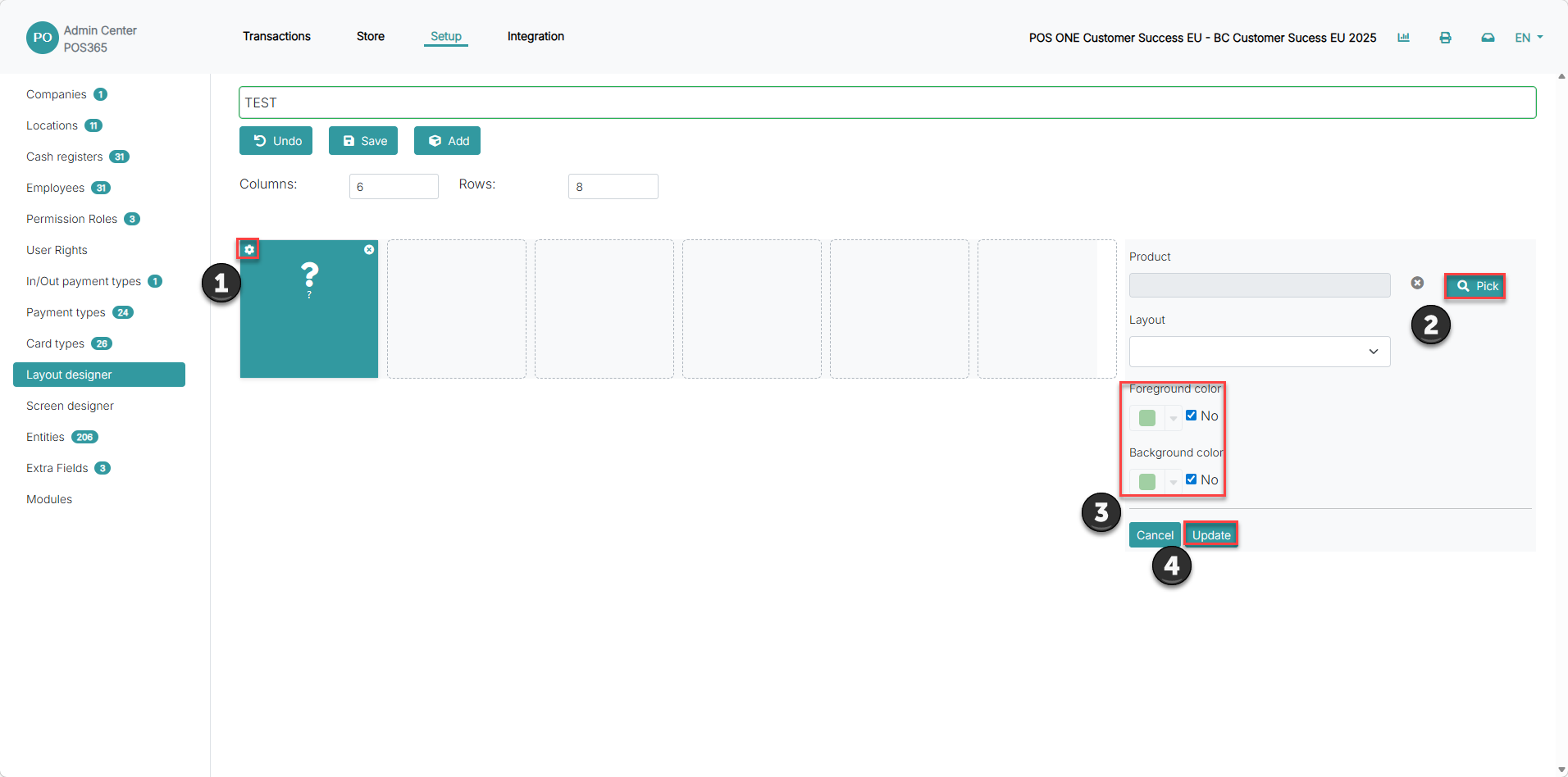The width and height of the screenshot is (1568, 777).
Task: Expand the Foreground color picker arrow
Action: 1174,418
